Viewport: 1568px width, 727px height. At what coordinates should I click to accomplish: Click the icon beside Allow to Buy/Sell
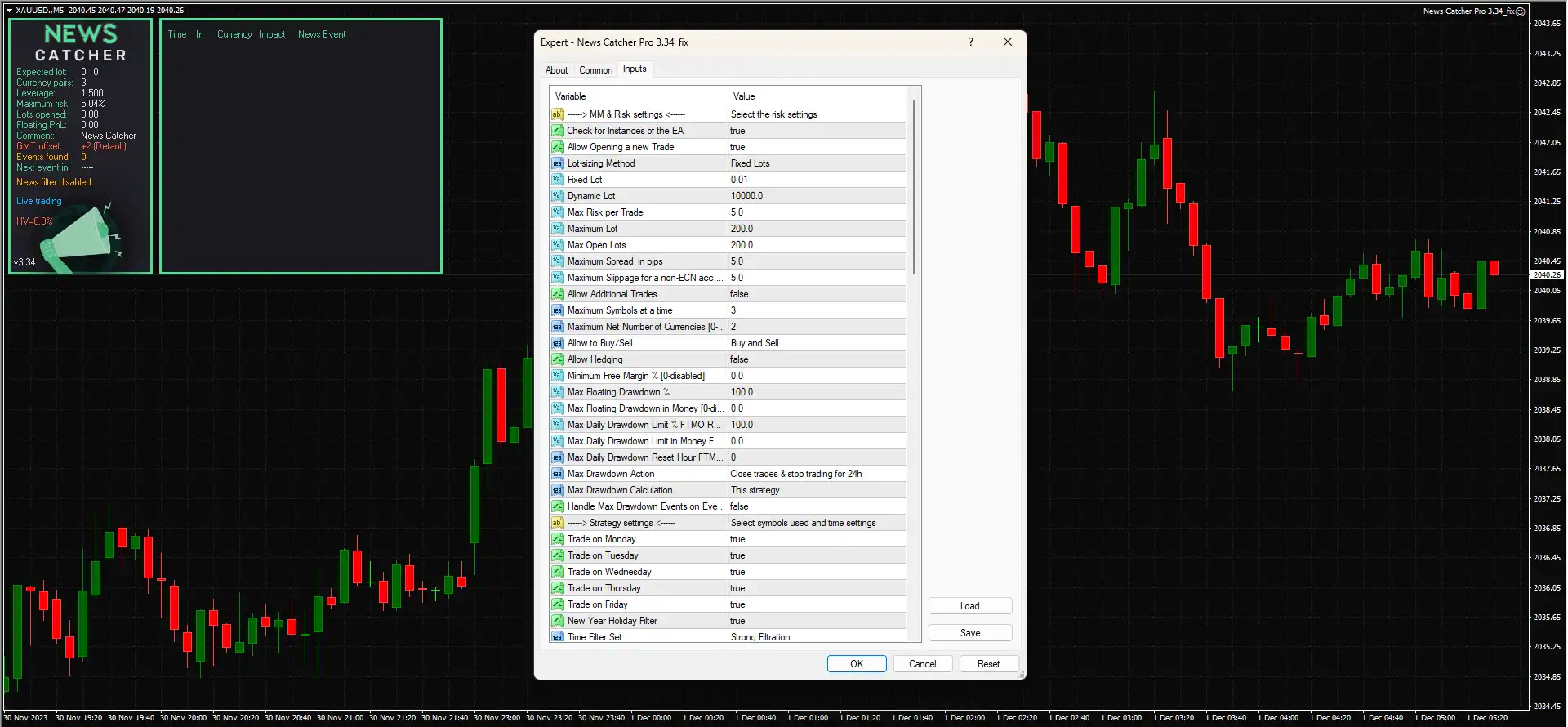(558, 343)
